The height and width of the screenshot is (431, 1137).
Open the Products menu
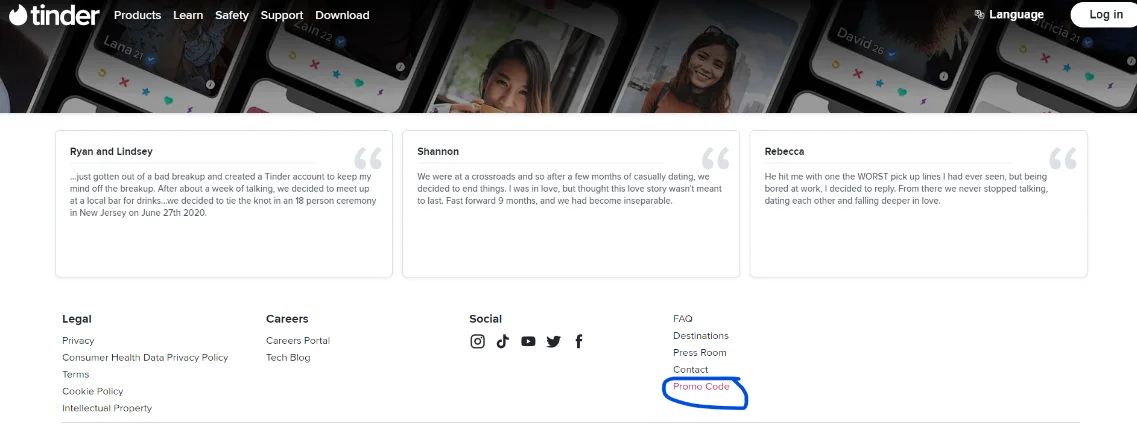(138, 15)
